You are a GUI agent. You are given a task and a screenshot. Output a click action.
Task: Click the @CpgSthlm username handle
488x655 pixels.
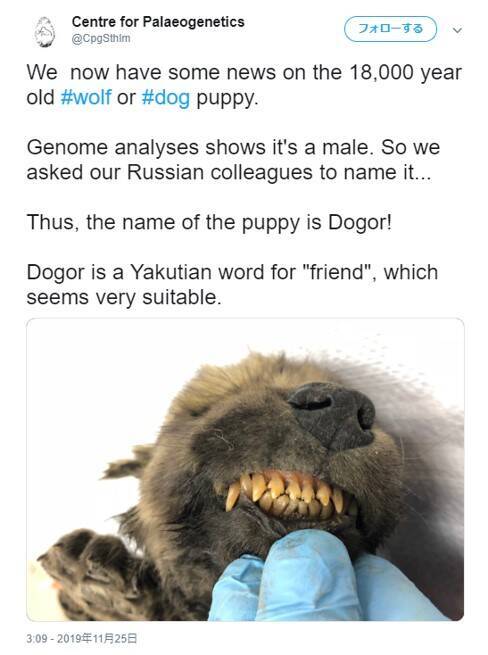(x=101, y=38)
